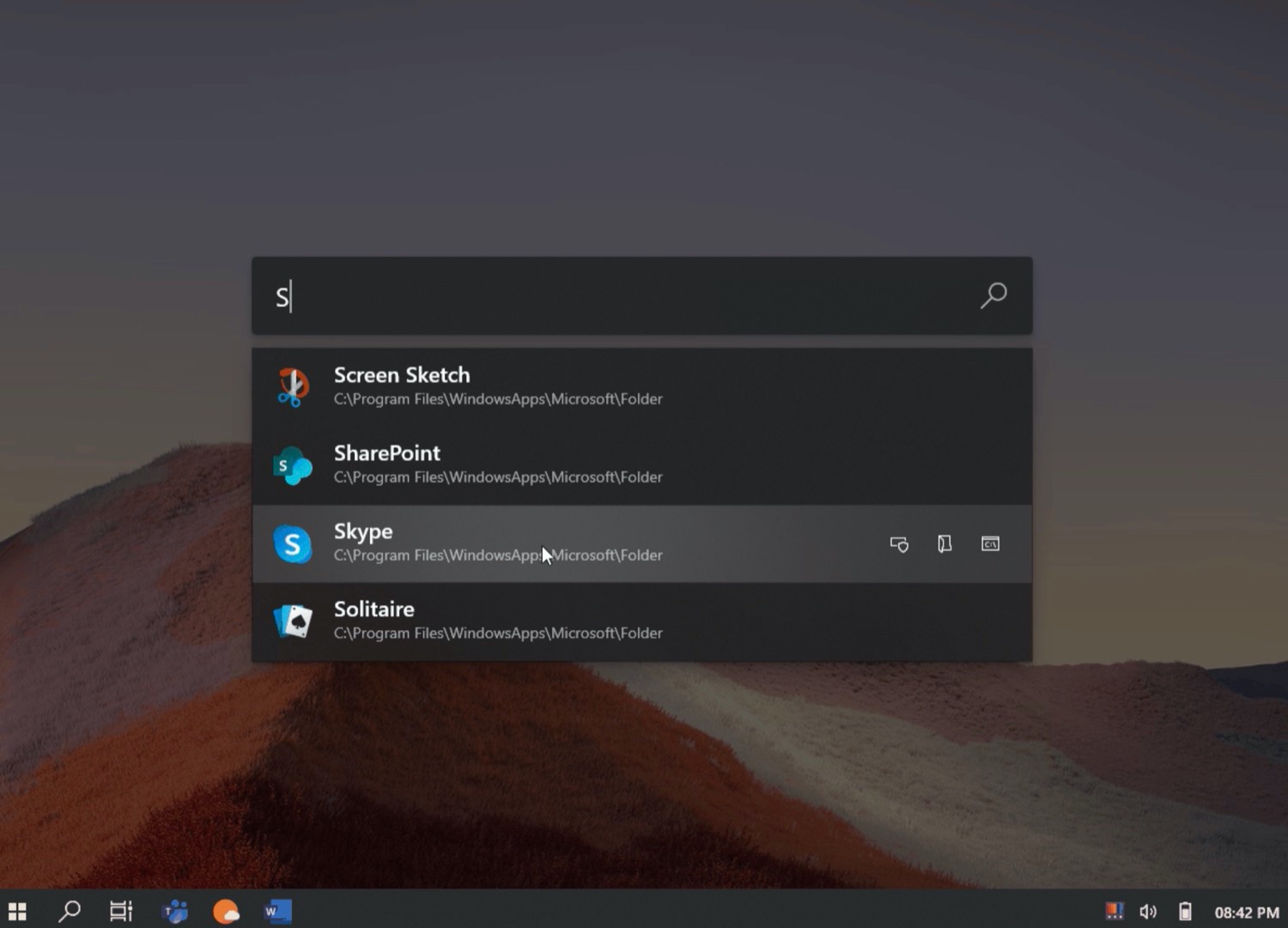Run Skype as administrator via shield icon

point(899,544)
